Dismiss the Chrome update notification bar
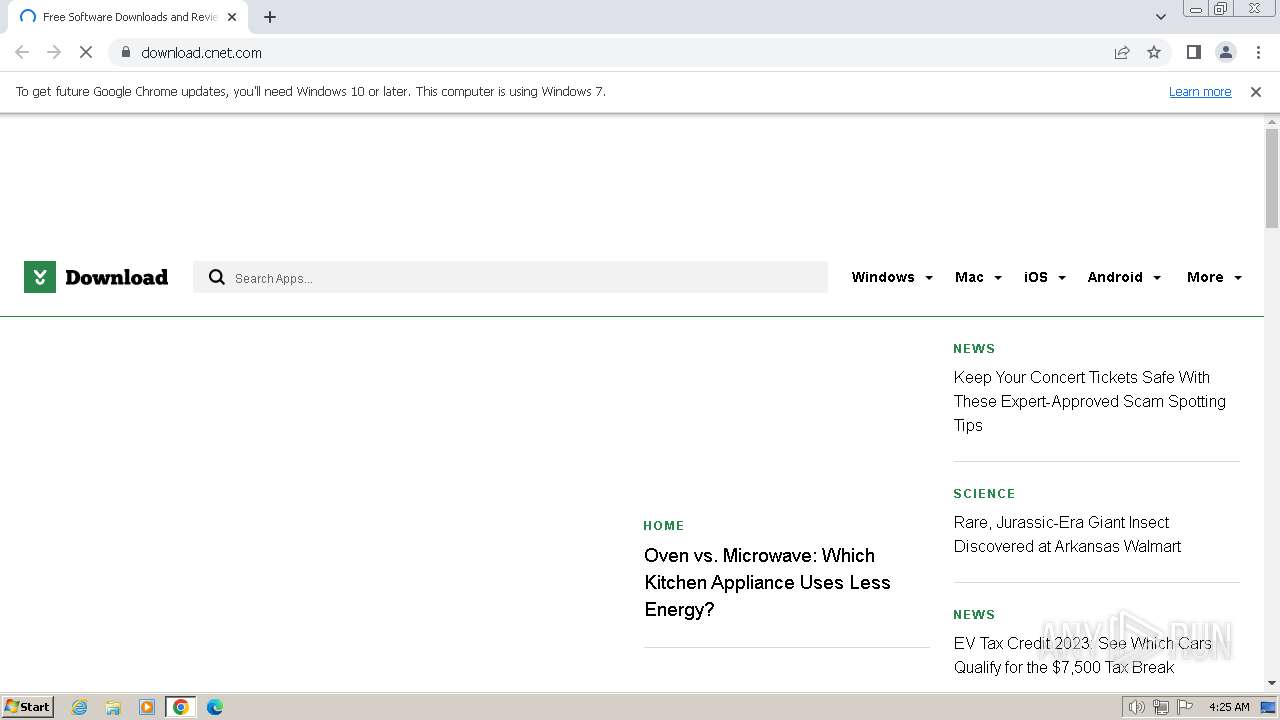Viewport: 1280px width, 720px height. click(x=1256, y=91)
